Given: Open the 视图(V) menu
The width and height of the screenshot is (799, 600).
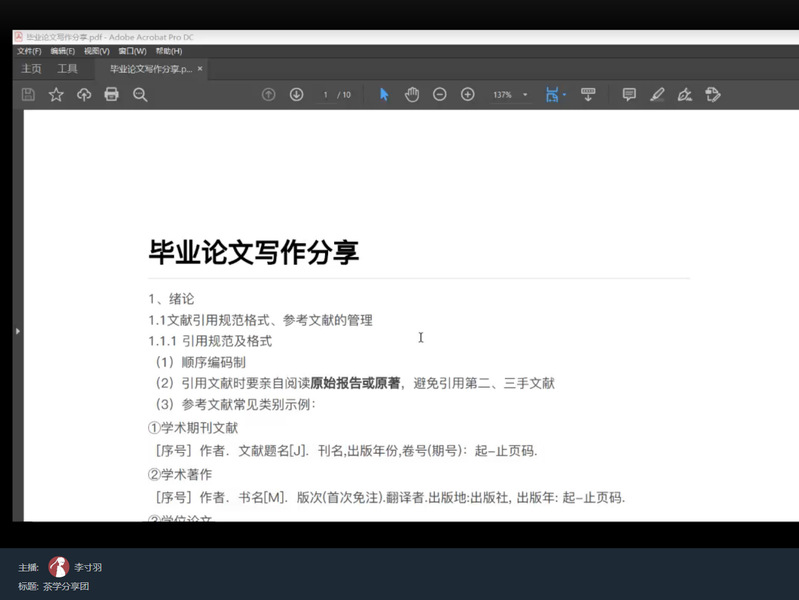Looking at the screenshot, I should click(97, 51).
